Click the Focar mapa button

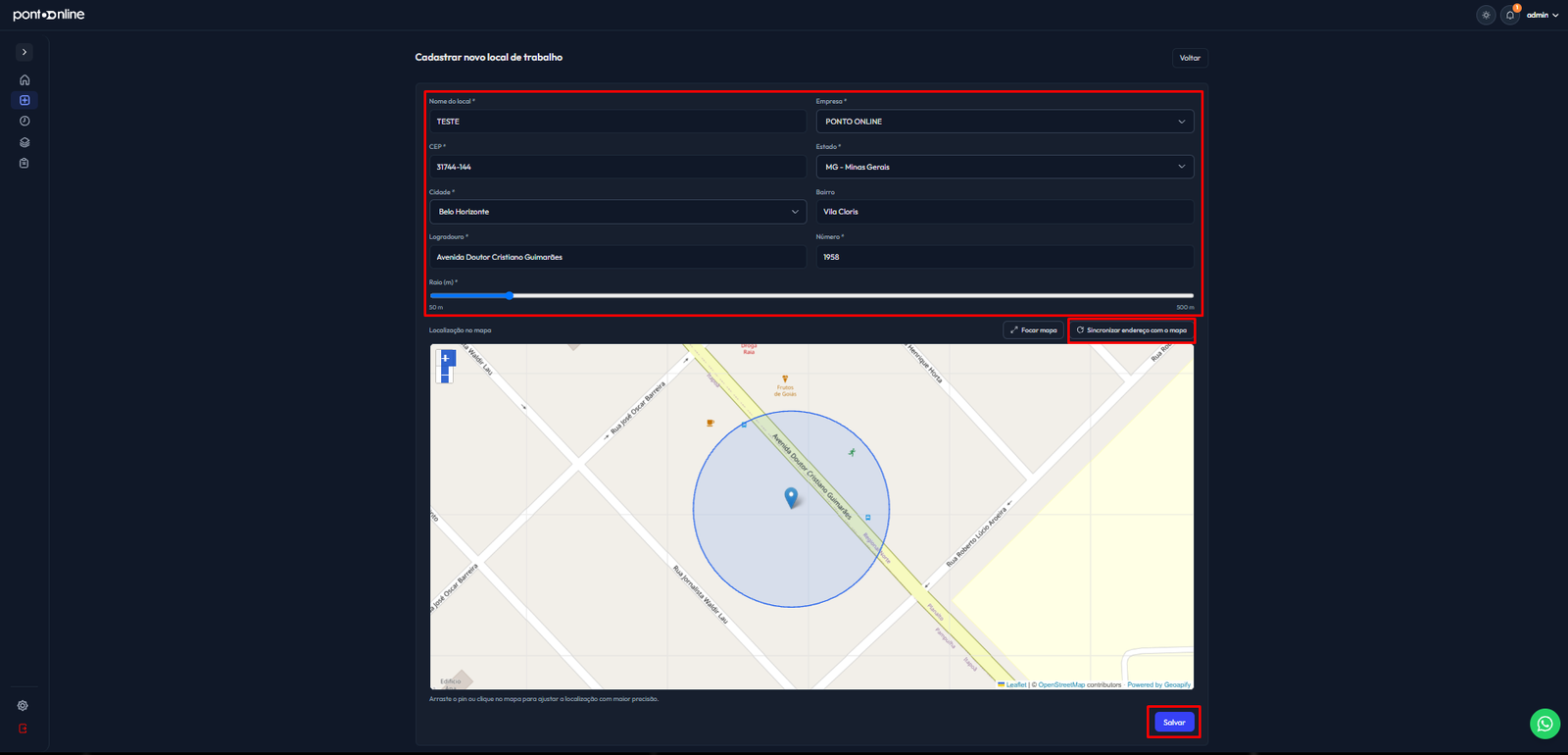(1033, 330)
